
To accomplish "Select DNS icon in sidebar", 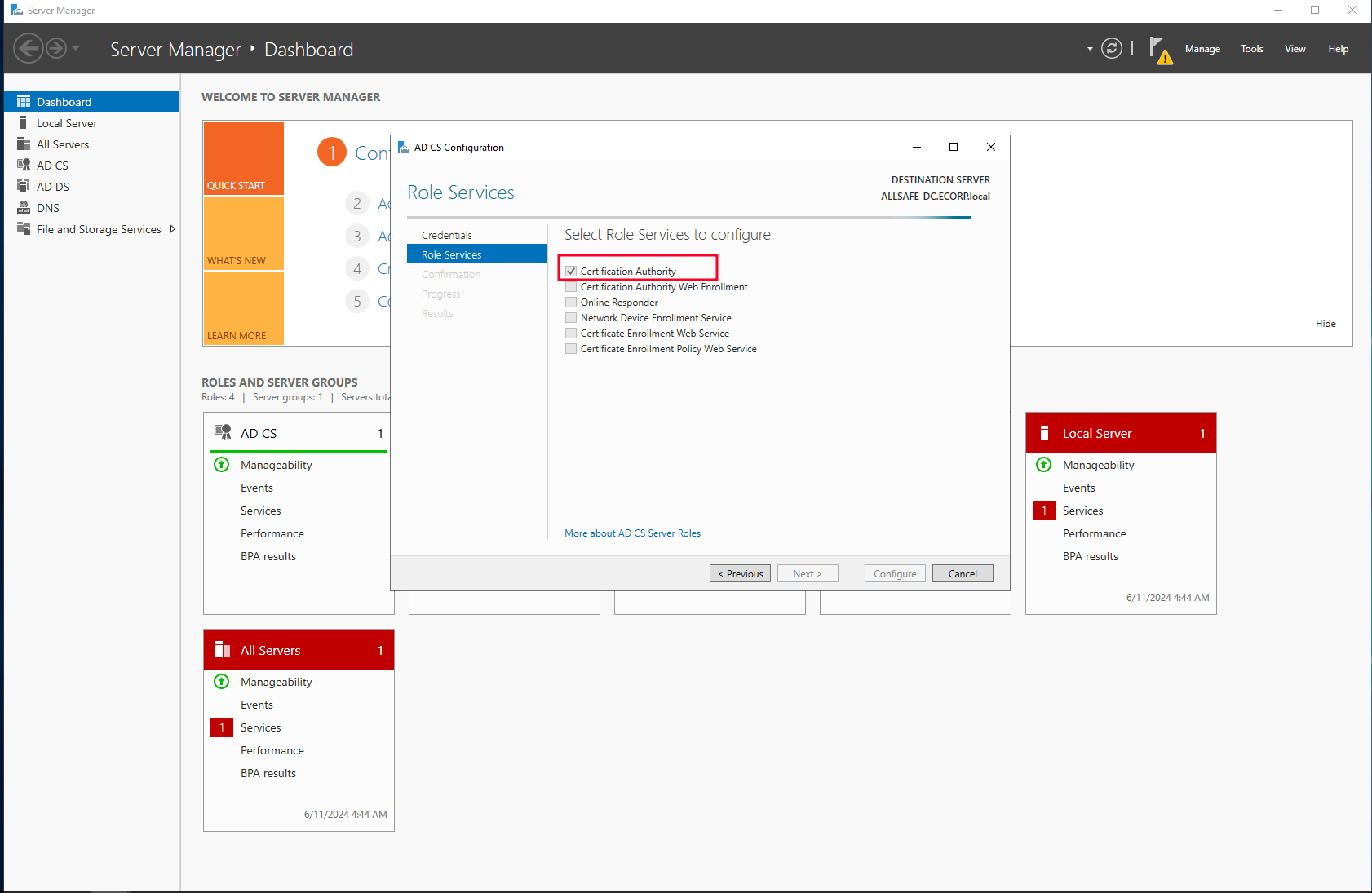I will (x=24, y=207).
